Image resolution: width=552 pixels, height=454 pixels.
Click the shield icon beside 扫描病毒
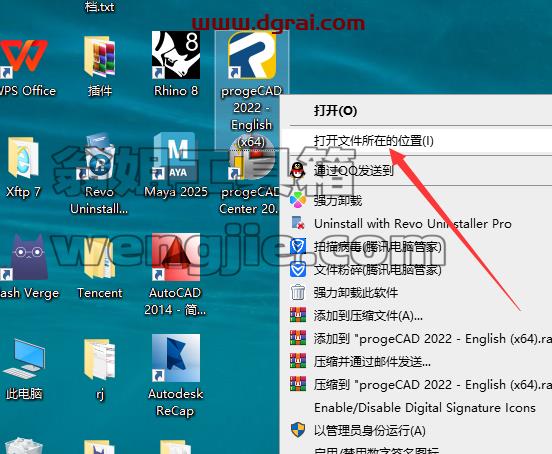pyautogui.click(x=298, y=246)
